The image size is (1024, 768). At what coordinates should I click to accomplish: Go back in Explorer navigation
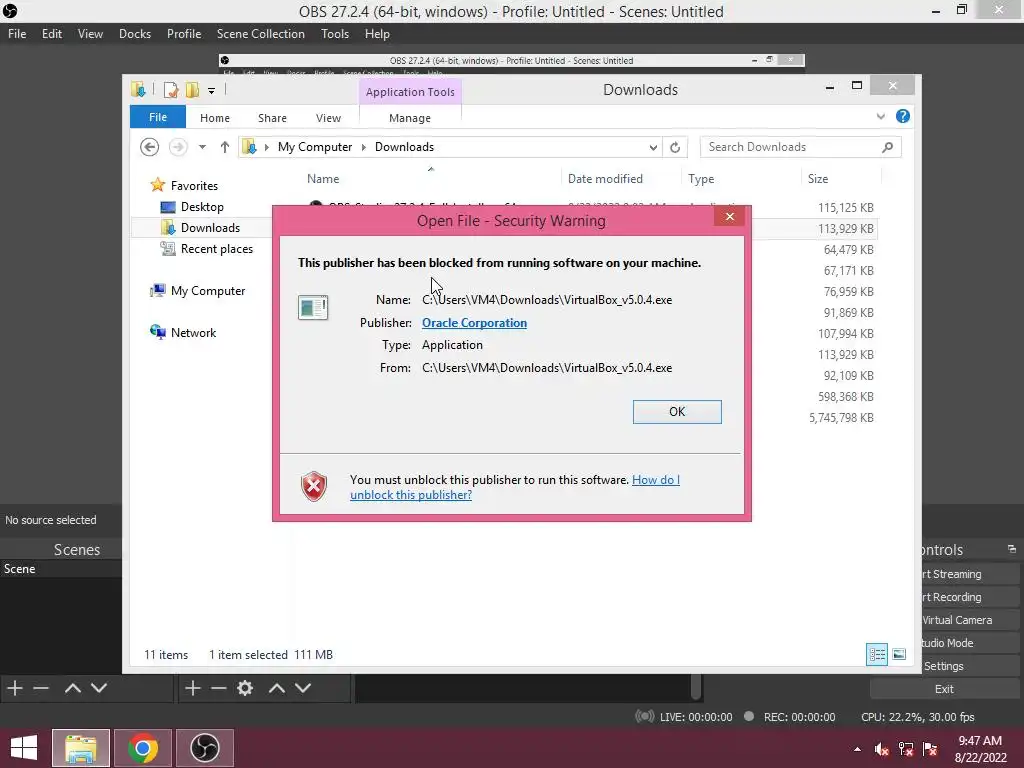tap(149, 147)
